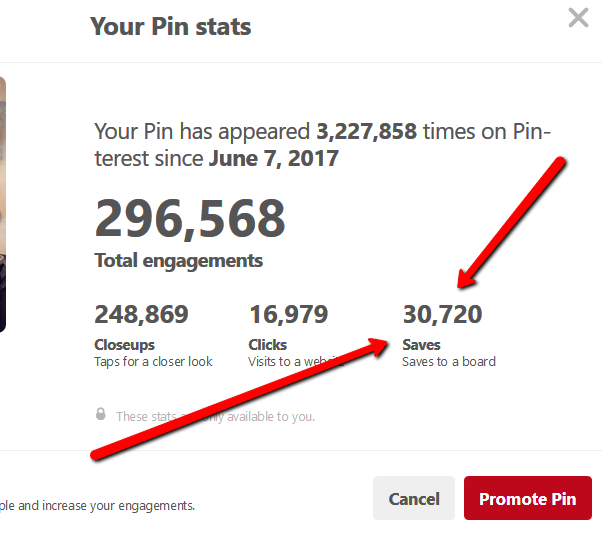Click the "Your Pin stats" heading
Screen dimensions: 602x534
coord(170,26)
